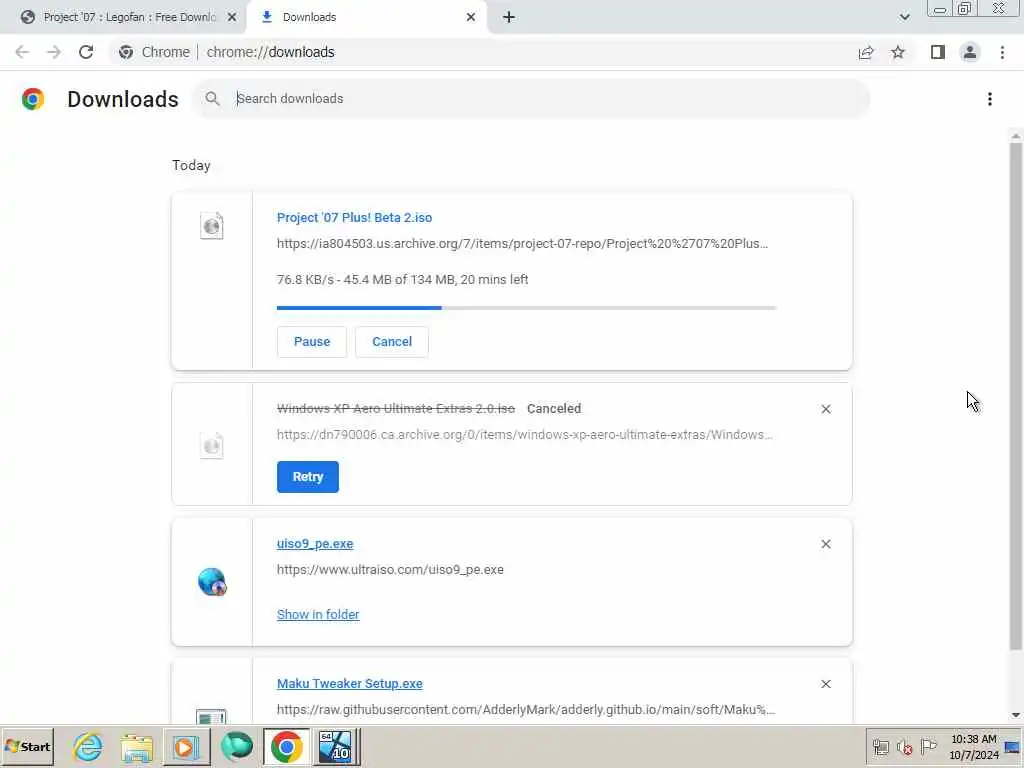The image size is (1024, 768).
Task: Close the Downloads tab
Action: pos(471,18)
